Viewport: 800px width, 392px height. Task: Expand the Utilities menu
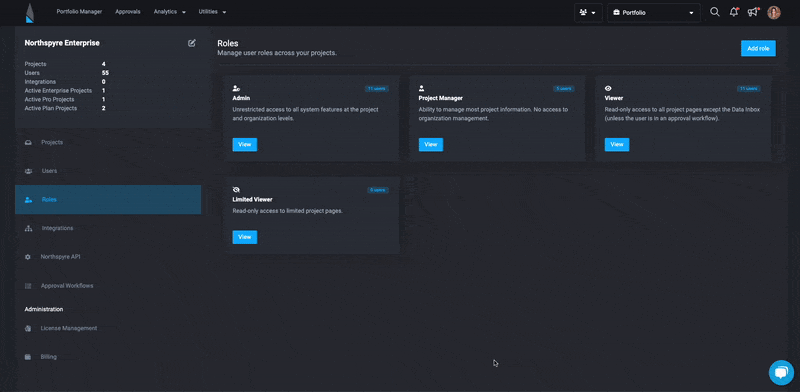point(212,12)
